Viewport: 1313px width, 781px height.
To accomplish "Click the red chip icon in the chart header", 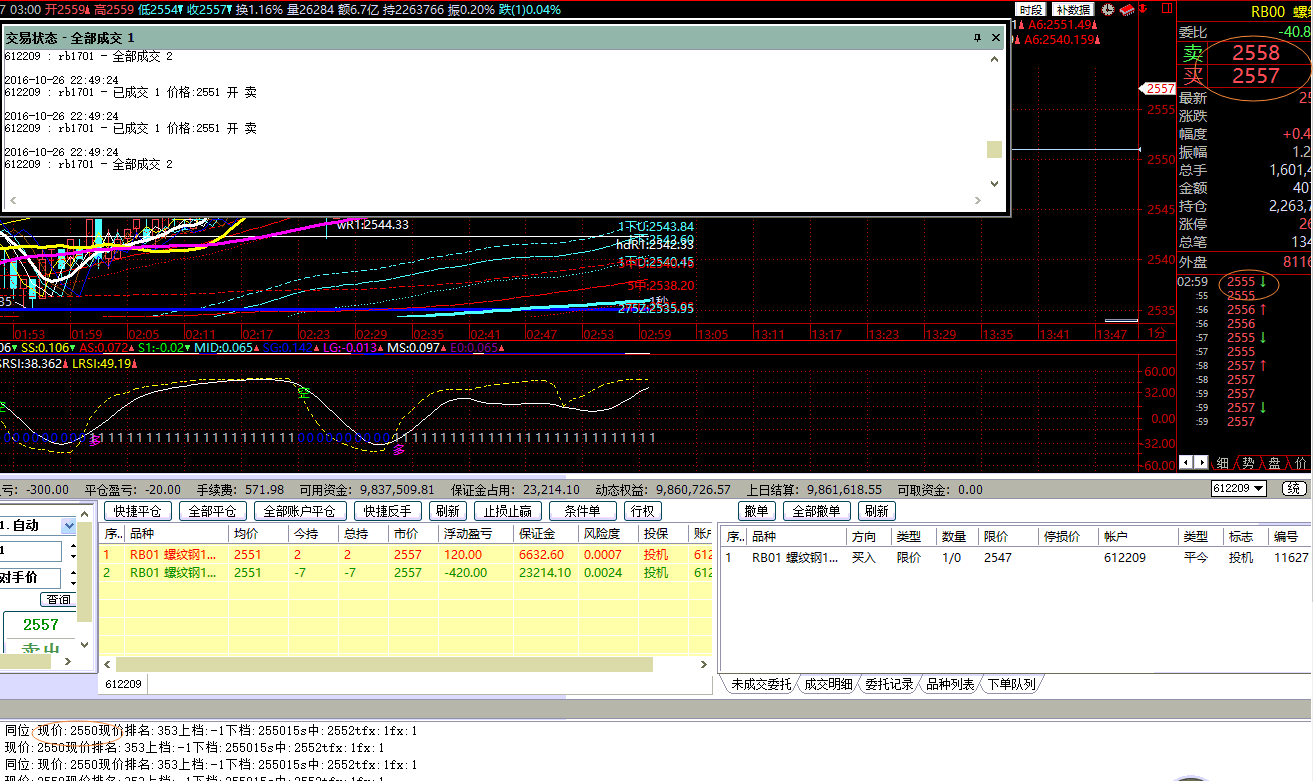I will [x=1125, y=9].
